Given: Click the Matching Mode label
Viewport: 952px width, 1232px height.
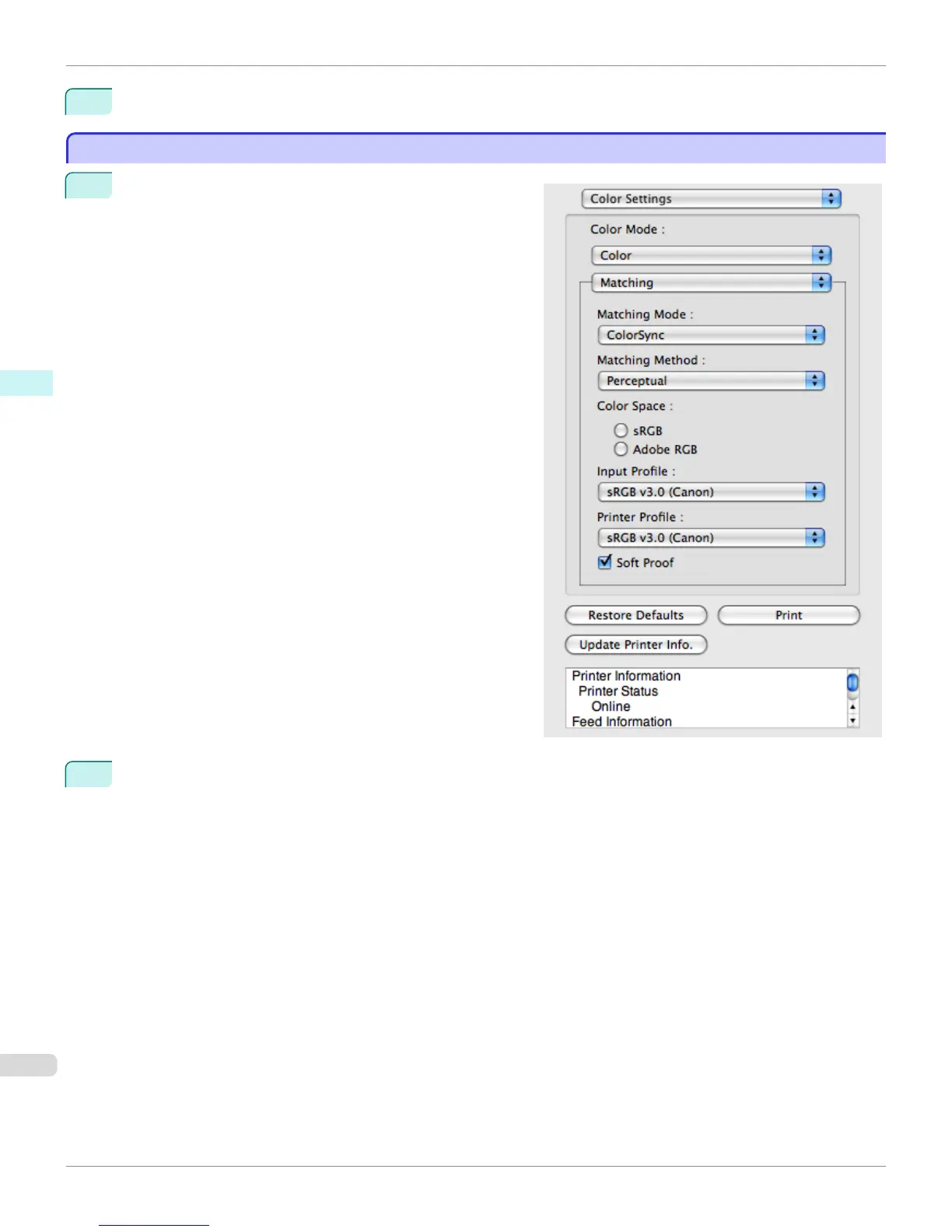Looking at the screenshot, I should click(644, 314).
